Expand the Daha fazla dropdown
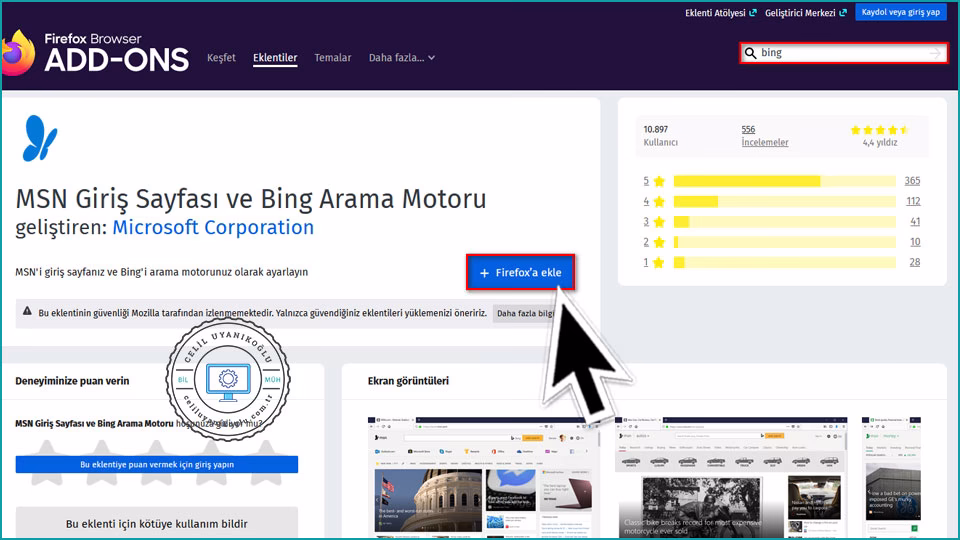This screenshot has height=540, width=960. tap(402, 58)
